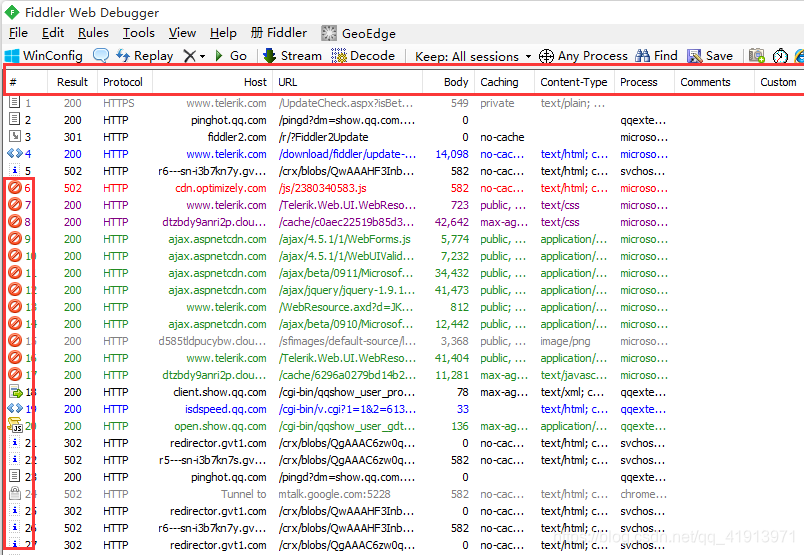Click the timer stopwatch icon
Viewport: 804px width, 555px height.
[x=780, y=55]
